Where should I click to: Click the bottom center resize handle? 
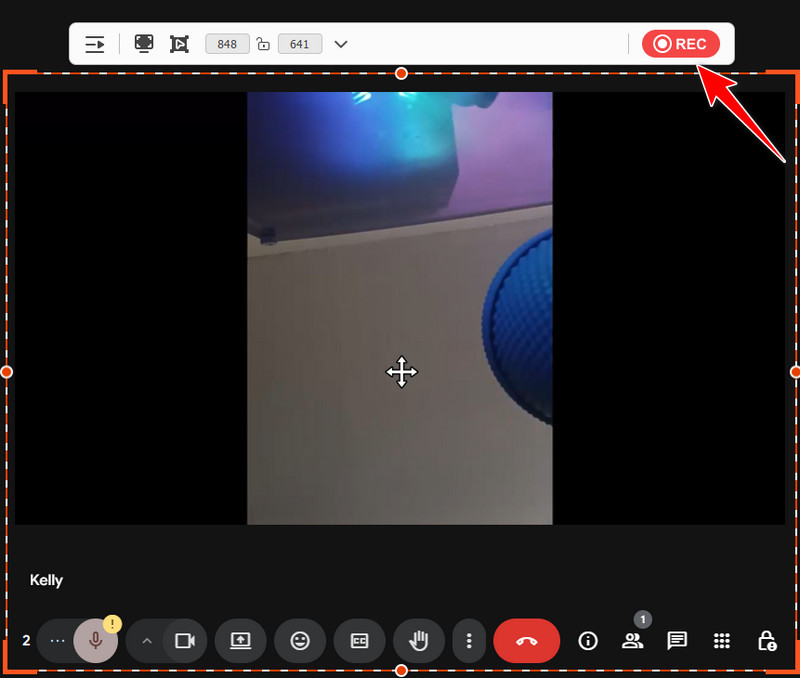click(x=401, y=670)
